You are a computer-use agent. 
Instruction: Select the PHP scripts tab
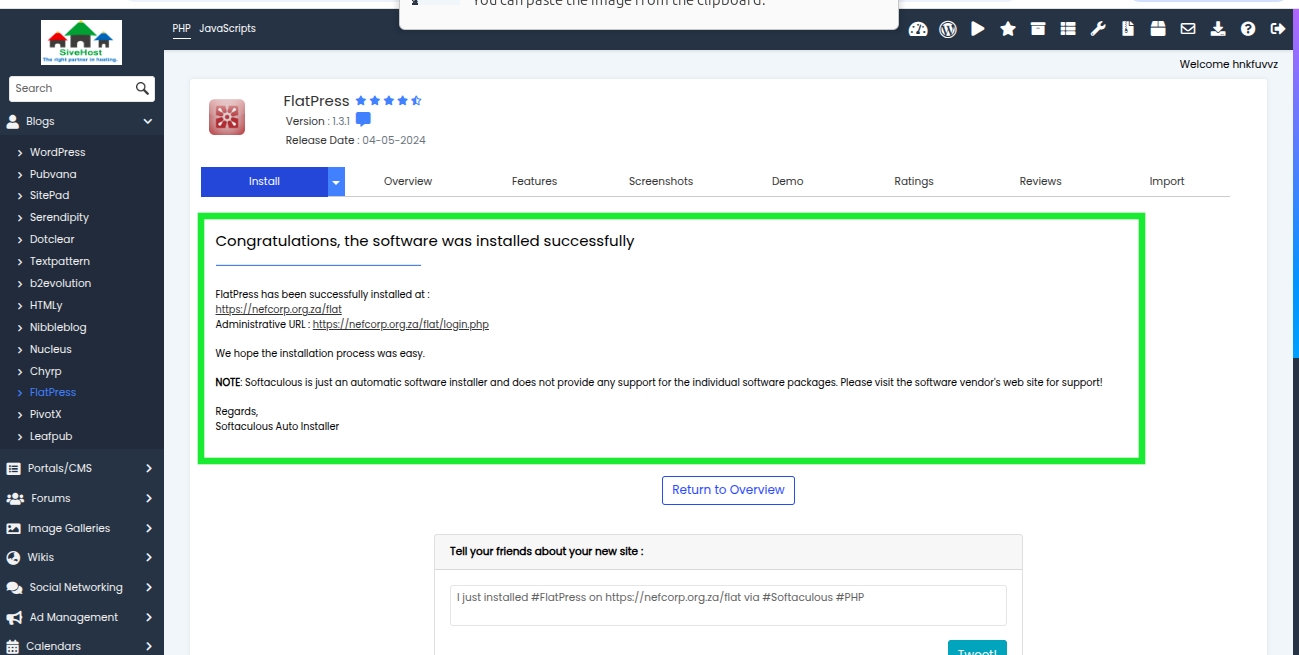pos(181,29)
